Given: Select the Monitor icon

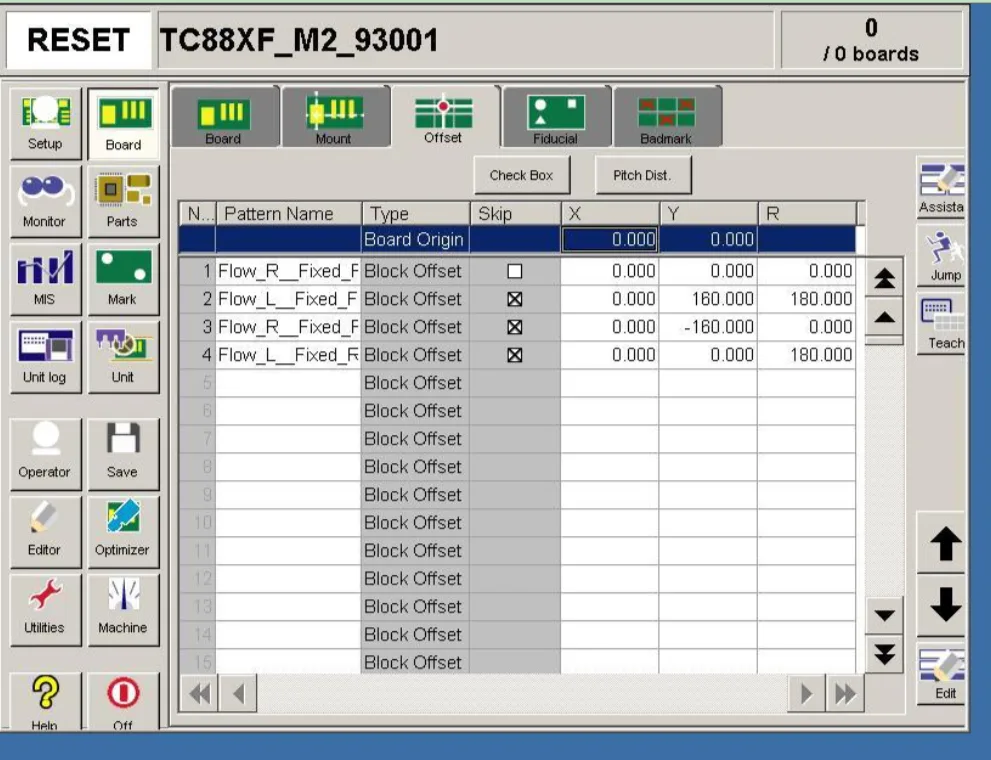Looking at the screenshot, I should pos(45,197).
